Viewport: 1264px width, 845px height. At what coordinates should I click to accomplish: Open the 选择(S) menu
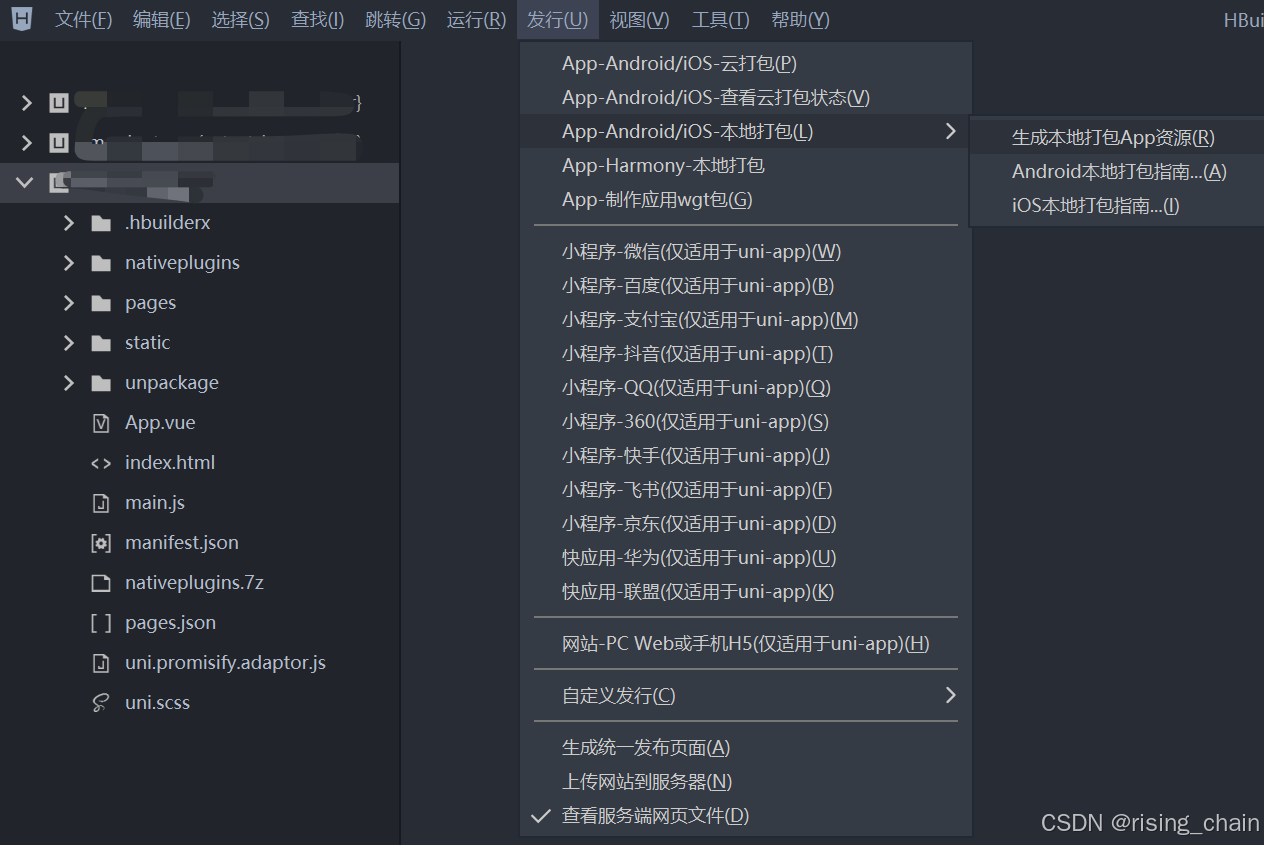[x=240, y=20]
